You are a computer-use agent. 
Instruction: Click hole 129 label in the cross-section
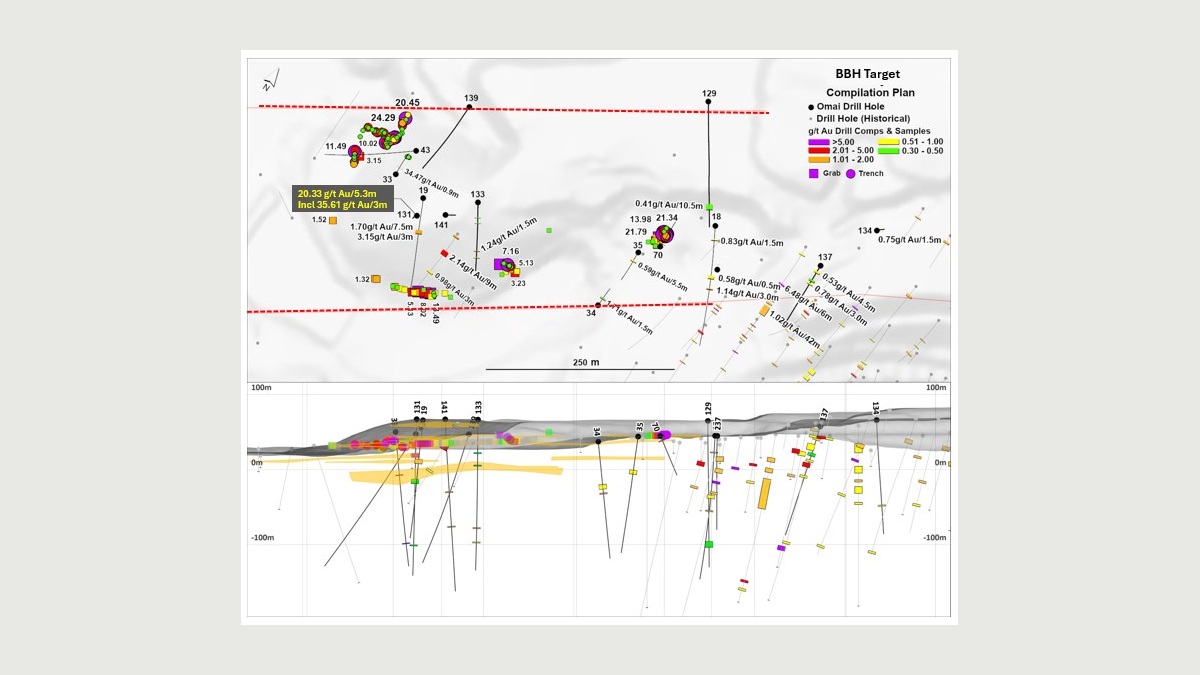(x=708, y=408)
